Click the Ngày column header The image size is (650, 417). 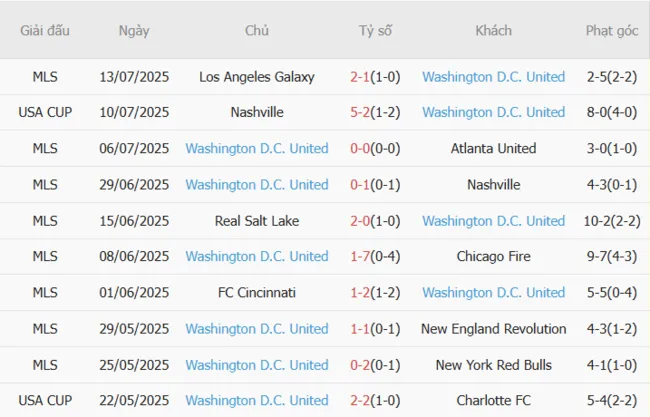point(134,31)
